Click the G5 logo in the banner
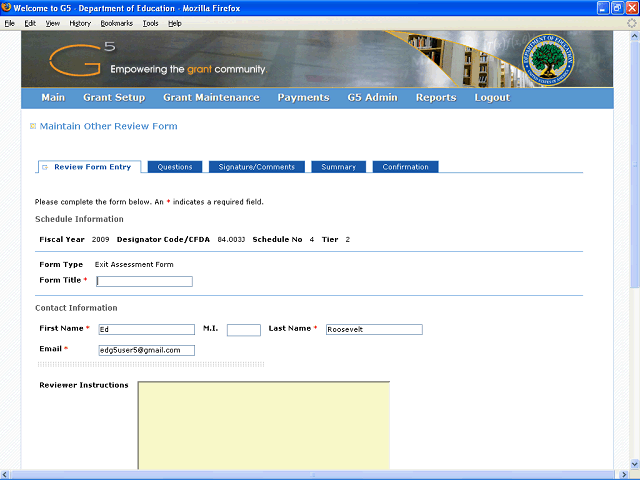The image size is (640, 480). [82, 60]
